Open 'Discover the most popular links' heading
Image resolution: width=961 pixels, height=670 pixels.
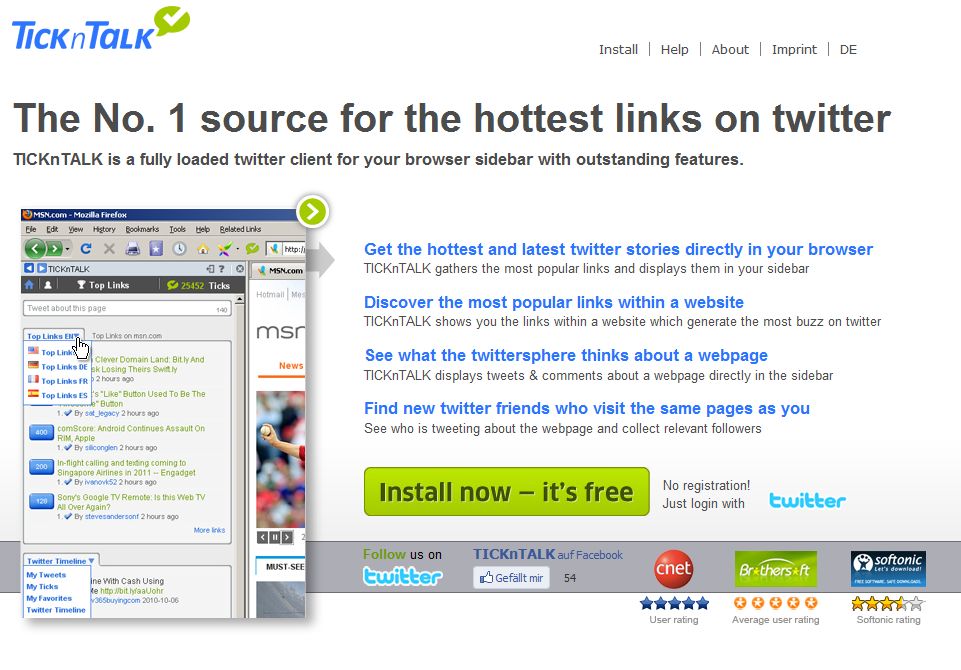553,302
